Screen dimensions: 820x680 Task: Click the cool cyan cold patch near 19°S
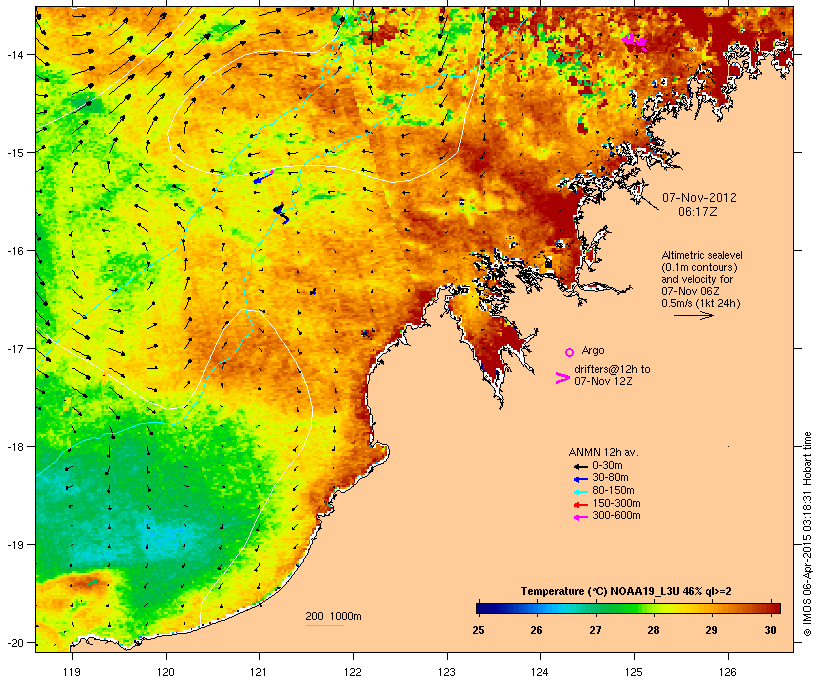(167, 539)
